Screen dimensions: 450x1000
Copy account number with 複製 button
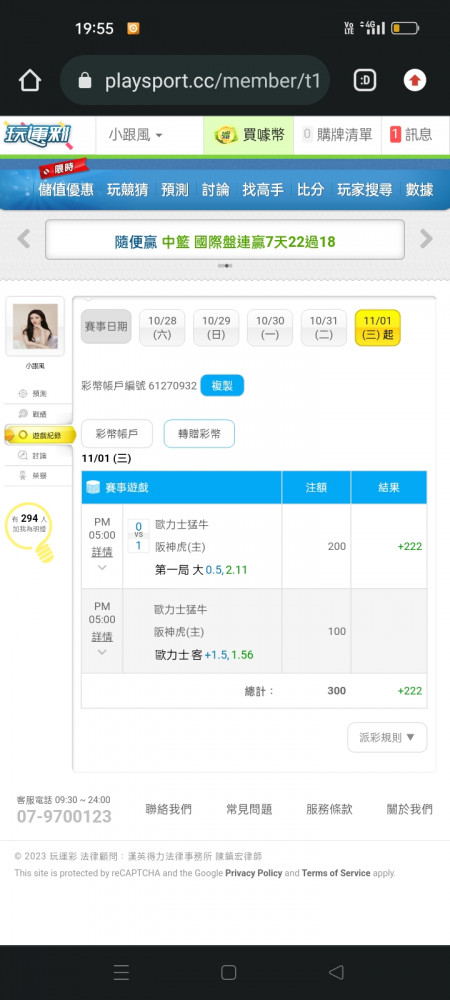coord(222,385)
